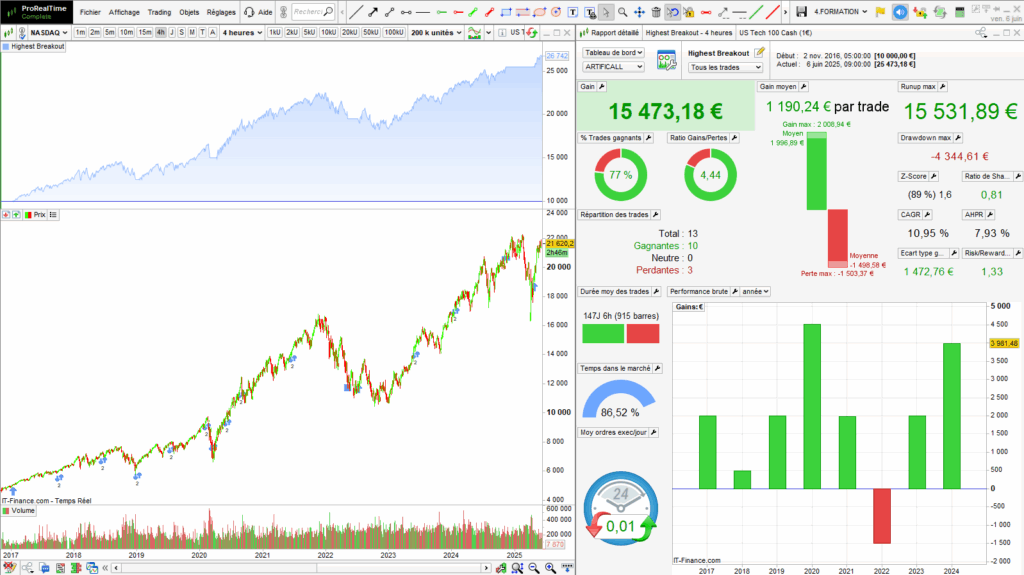Click the trash can delete objects icon
The height and width of the screenshot is (575, 1024).
656,12
